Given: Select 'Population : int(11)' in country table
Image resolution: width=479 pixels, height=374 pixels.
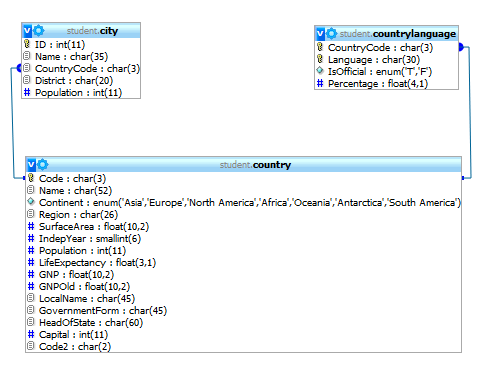Looking at the screenshot, I should click(x=83, y=251).
